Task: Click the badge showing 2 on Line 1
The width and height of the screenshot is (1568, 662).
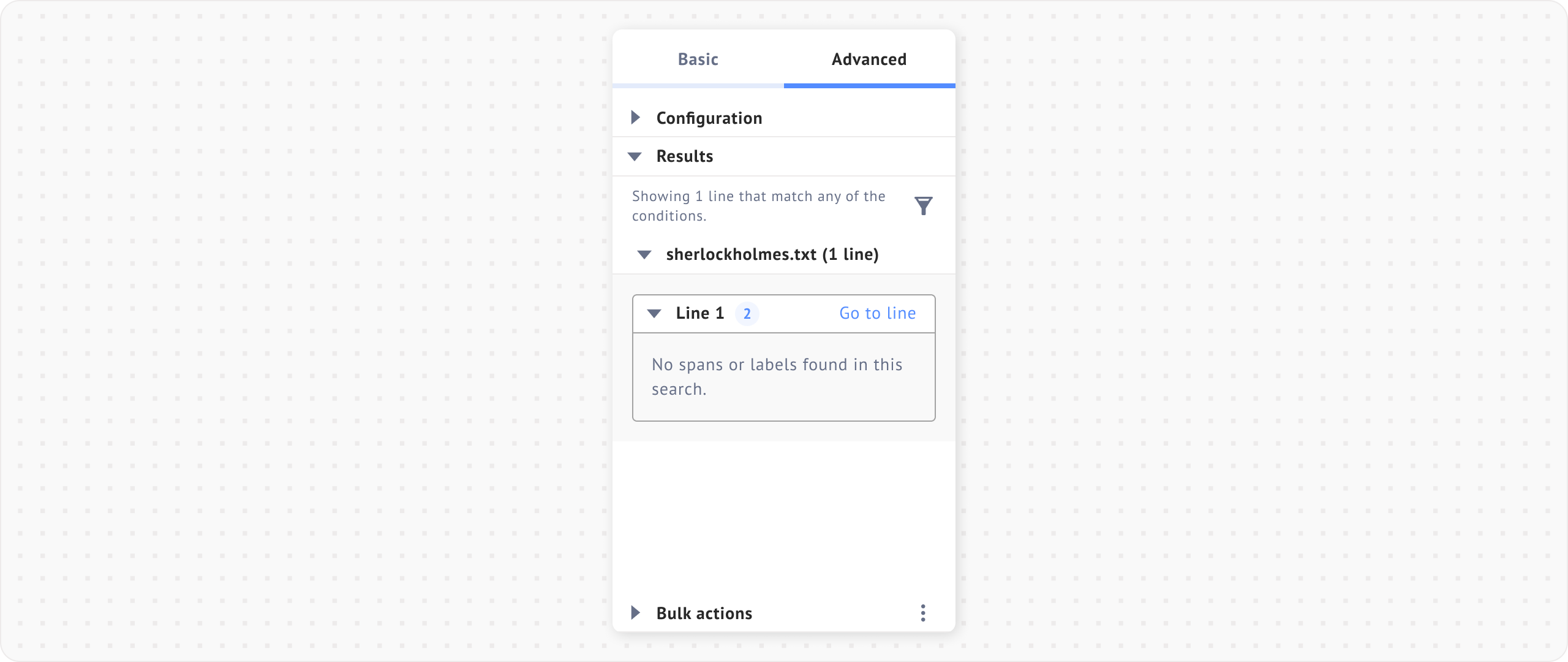Action: pos(747,314)
